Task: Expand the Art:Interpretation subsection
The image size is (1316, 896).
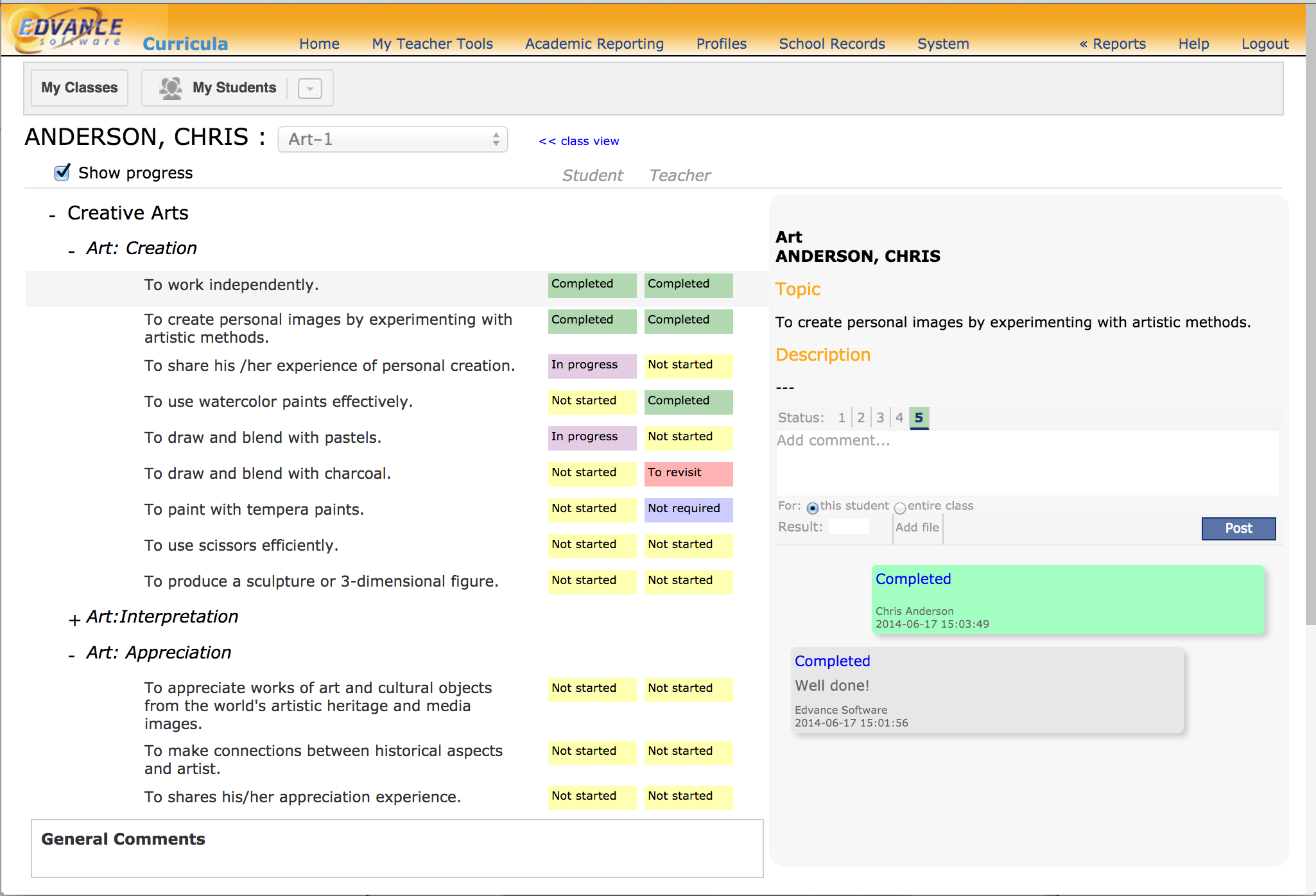Action: (x=74, y=619)
